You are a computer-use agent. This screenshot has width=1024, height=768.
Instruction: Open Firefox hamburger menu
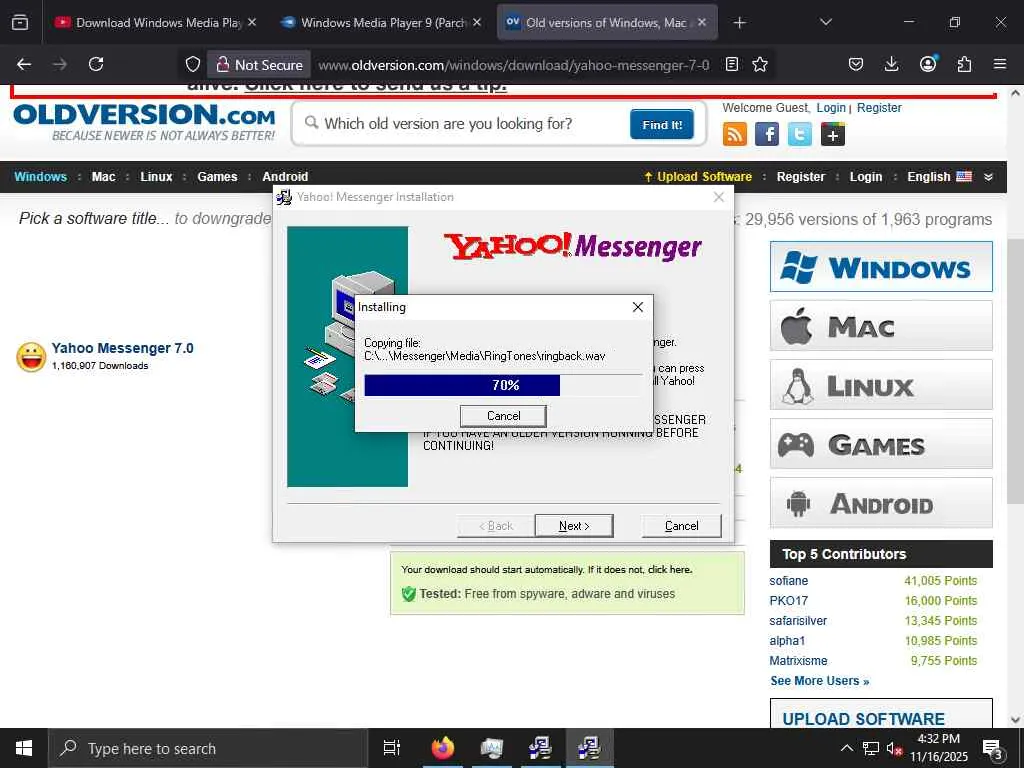[1000, 64]
